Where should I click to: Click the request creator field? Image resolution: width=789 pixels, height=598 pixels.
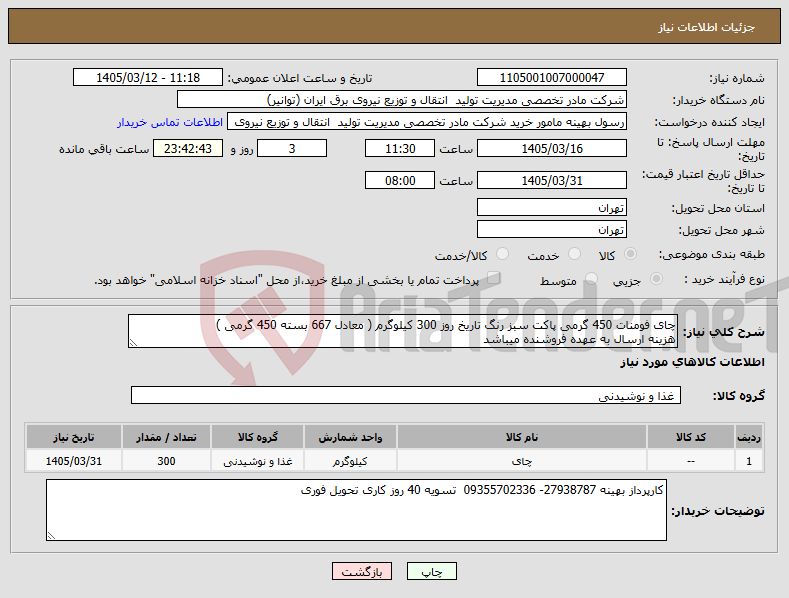pyautogui.click(x=427, y=122)
